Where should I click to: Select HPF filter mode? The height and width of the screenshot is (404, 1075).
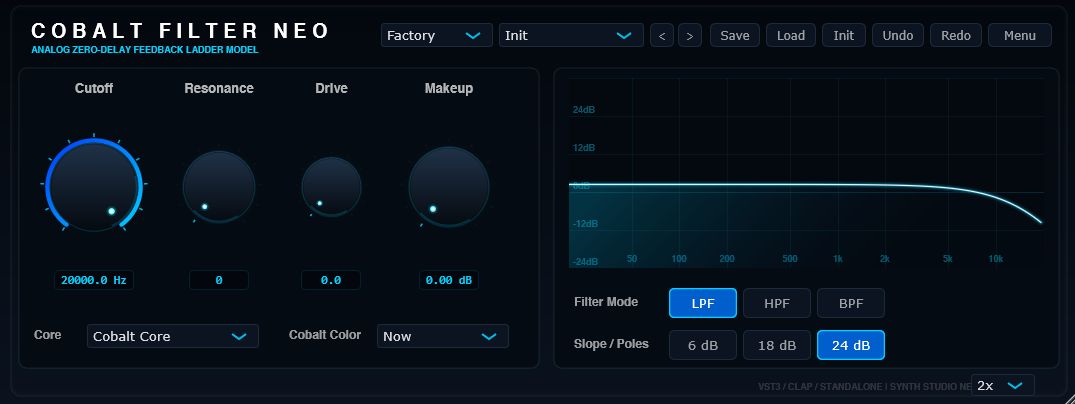coord(777,303)
